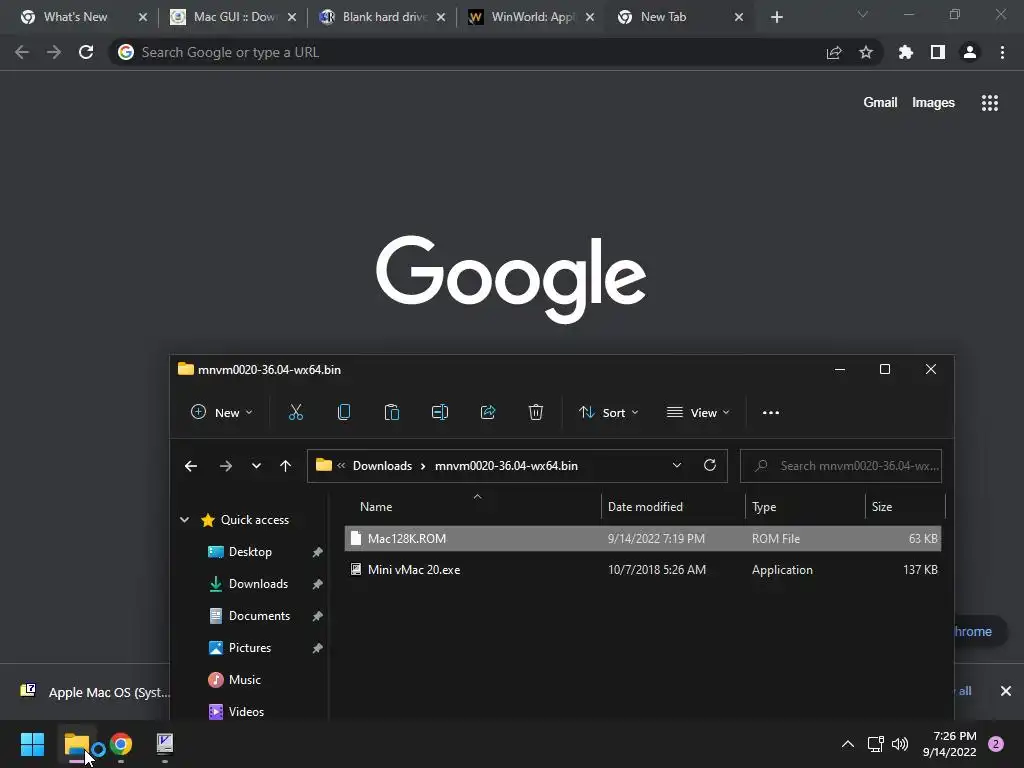Dismiss the Chrome downloads bar
Viewport: 1024px width, 768px height.
click(x=1006, y=691)
